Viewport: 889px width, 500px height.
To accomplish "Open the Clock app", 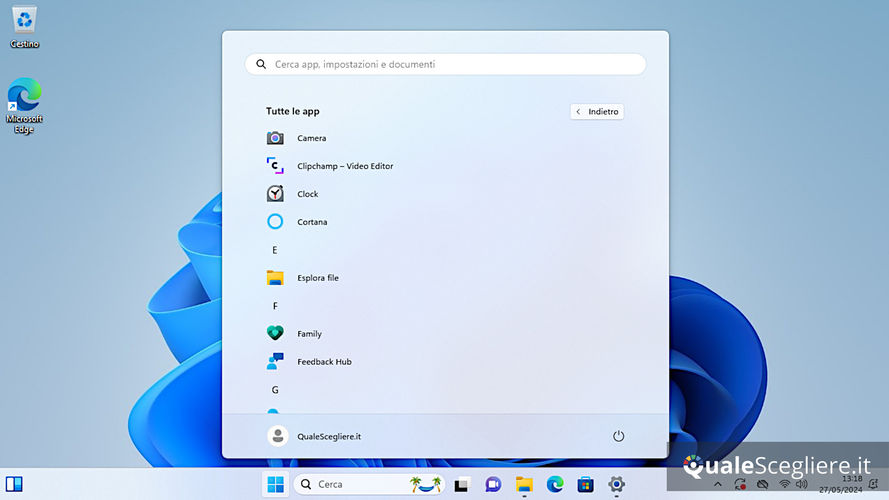I will (x=307, y=194).
